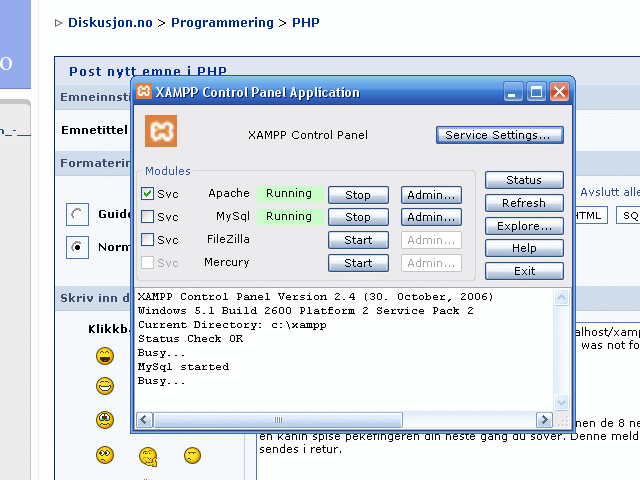This screenshot has width=640, height=480.
Task: Open the Programmering breadcrumb link
Action: tap(222, 22)
